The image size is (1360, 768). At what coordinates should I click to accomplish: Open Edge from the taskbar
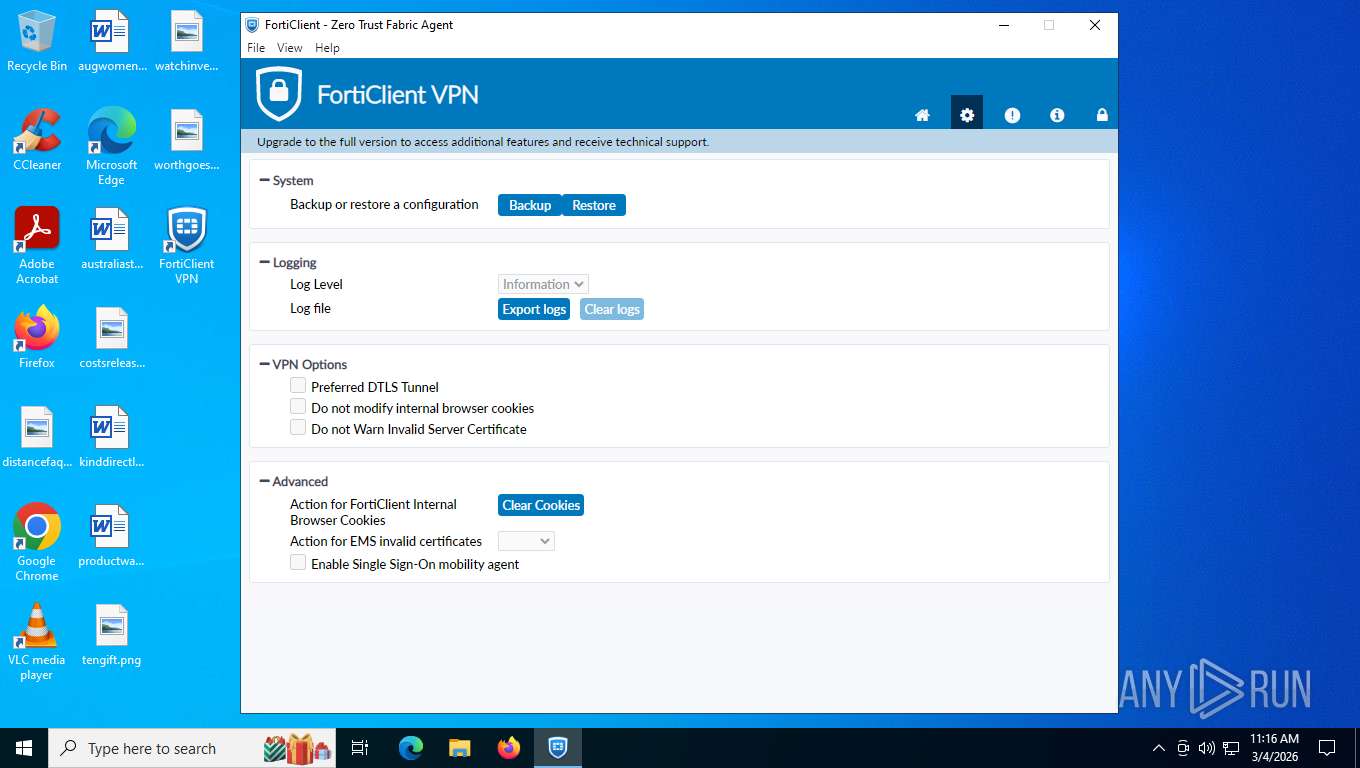411,748
